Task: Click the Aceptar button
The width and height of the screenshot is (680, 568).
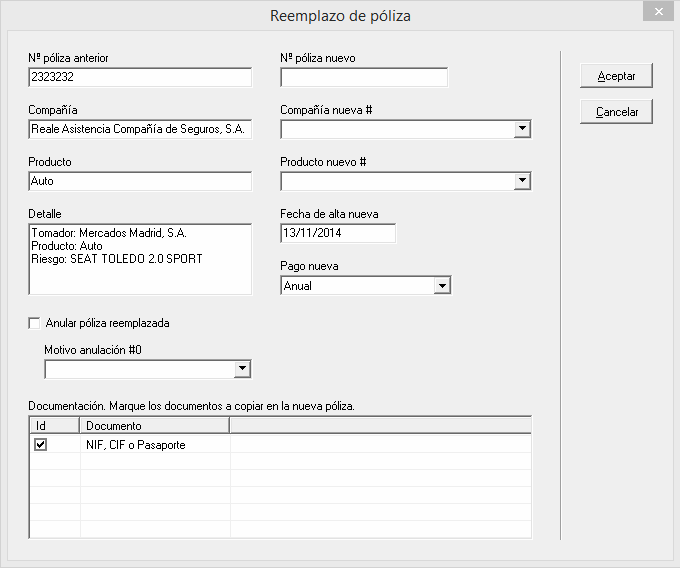Action: [616, 76]
